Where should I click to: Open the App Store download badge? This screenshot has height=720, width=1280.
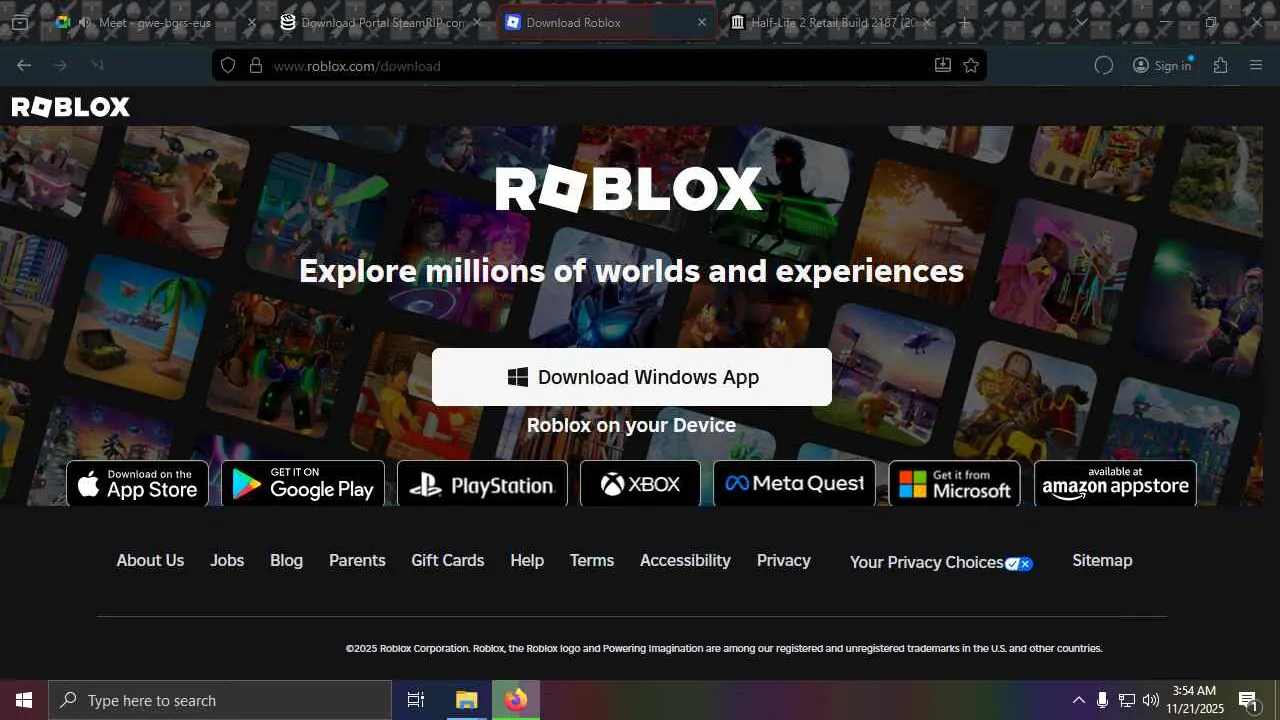(137, 484)
